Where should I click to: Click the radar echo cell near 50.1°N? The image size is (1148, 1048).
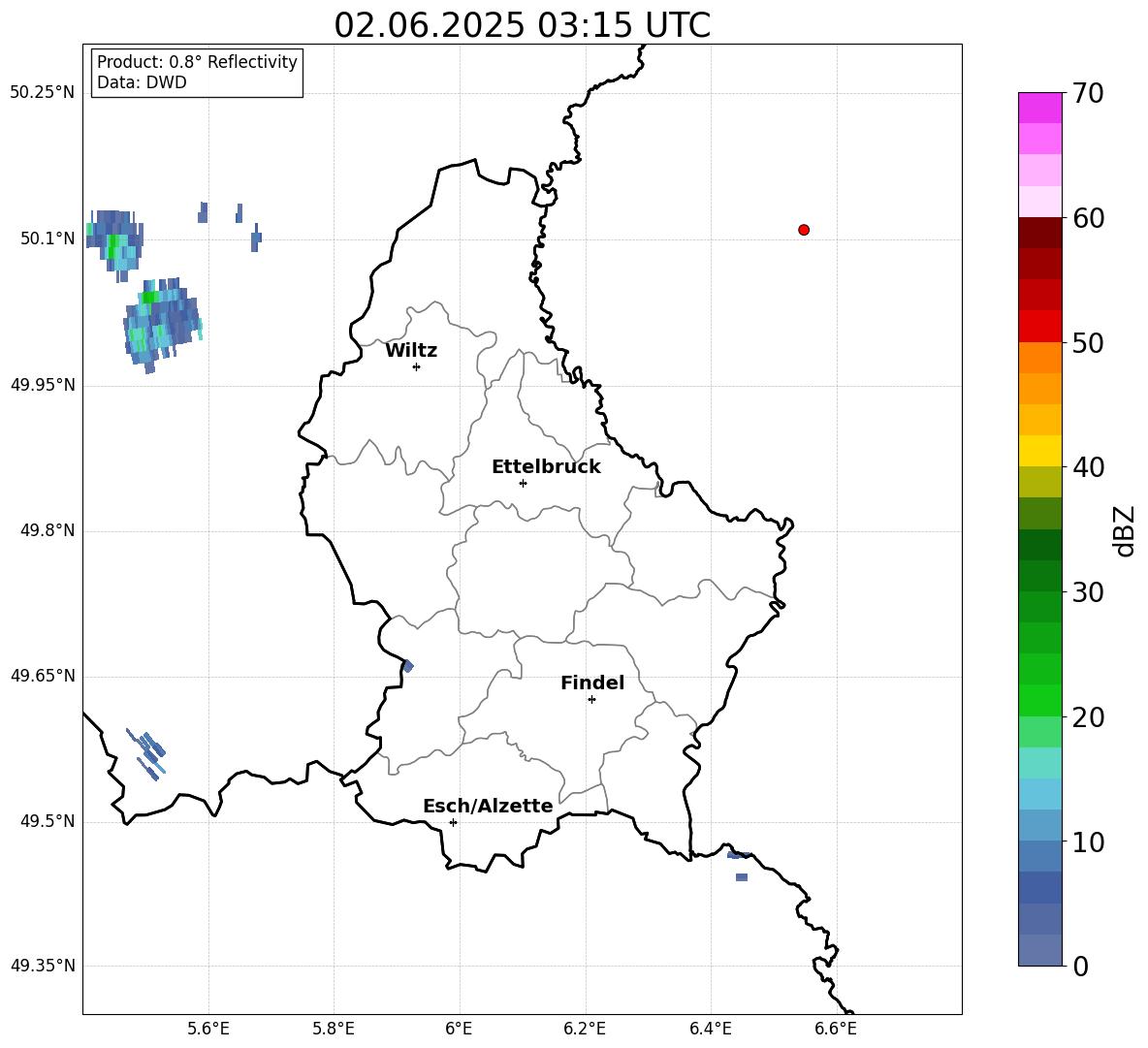(115, 245)
